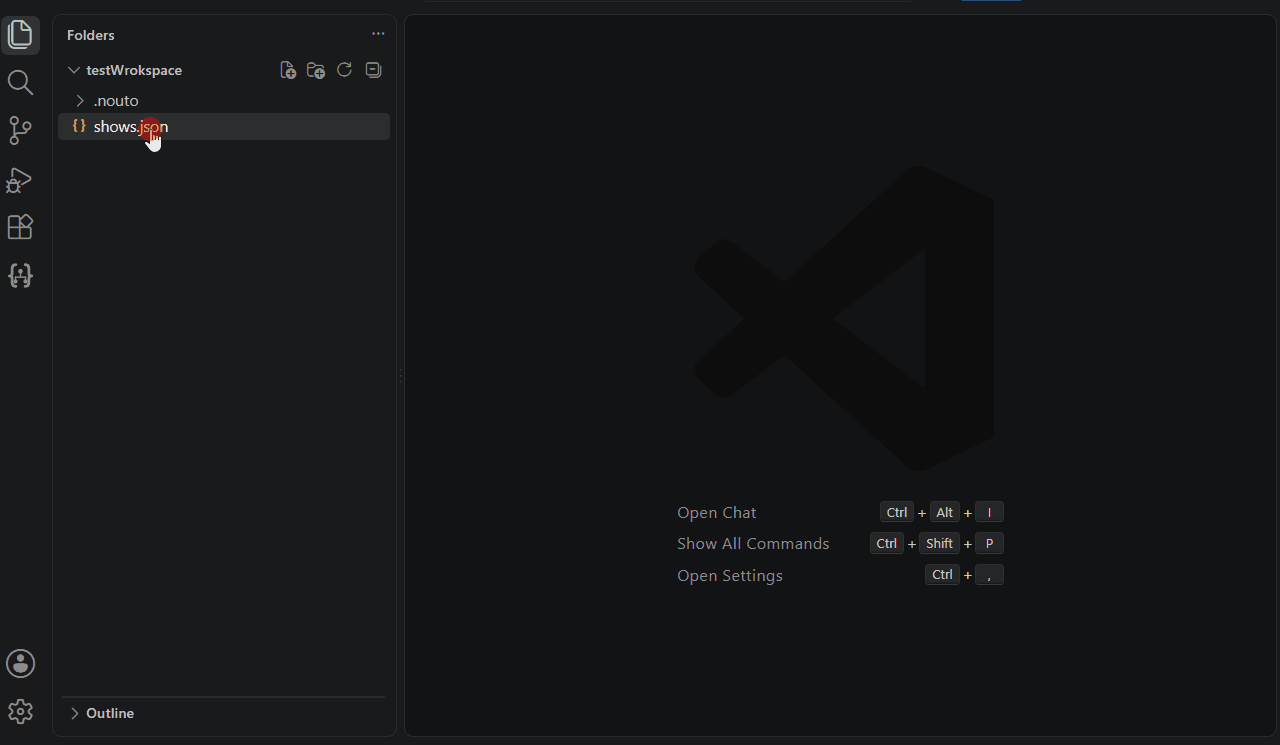Open Run and Debug view icon
Screen dimensions: 1280x745
(20, 180)
